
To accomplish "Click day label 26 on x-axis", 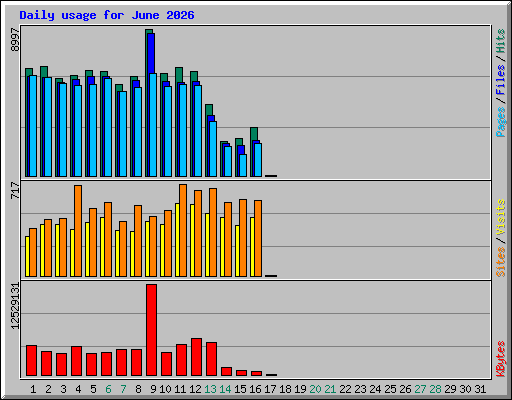I will click(x=405, y=389).
